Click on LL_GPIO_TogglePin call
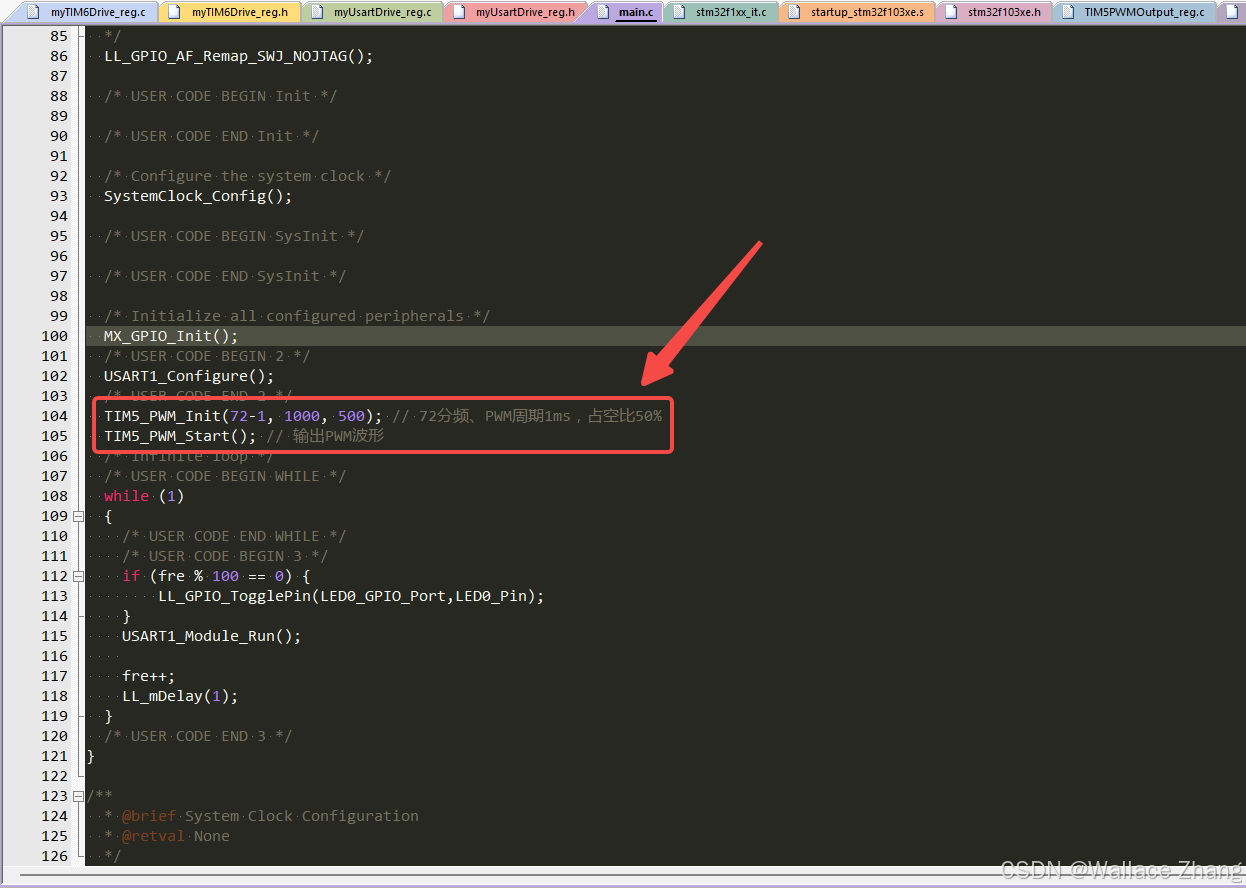1246x890 pixels. pyautogui.click(x=351, y=596)
